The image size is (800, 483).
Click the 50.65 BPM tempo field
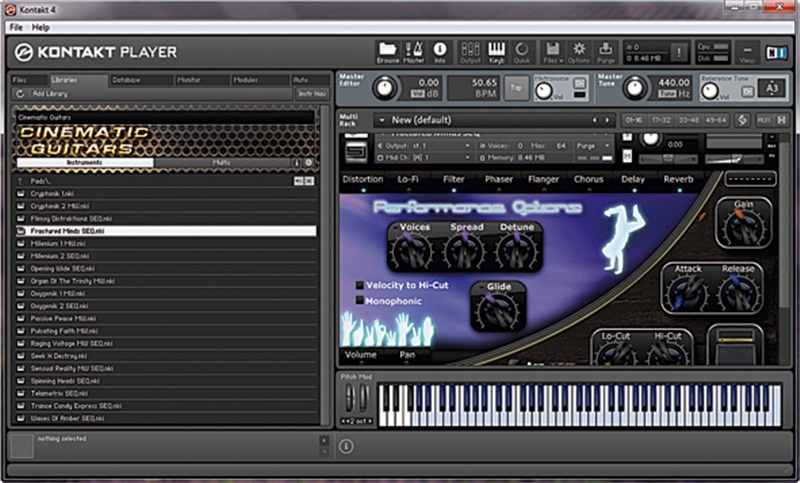pos(473,88)
